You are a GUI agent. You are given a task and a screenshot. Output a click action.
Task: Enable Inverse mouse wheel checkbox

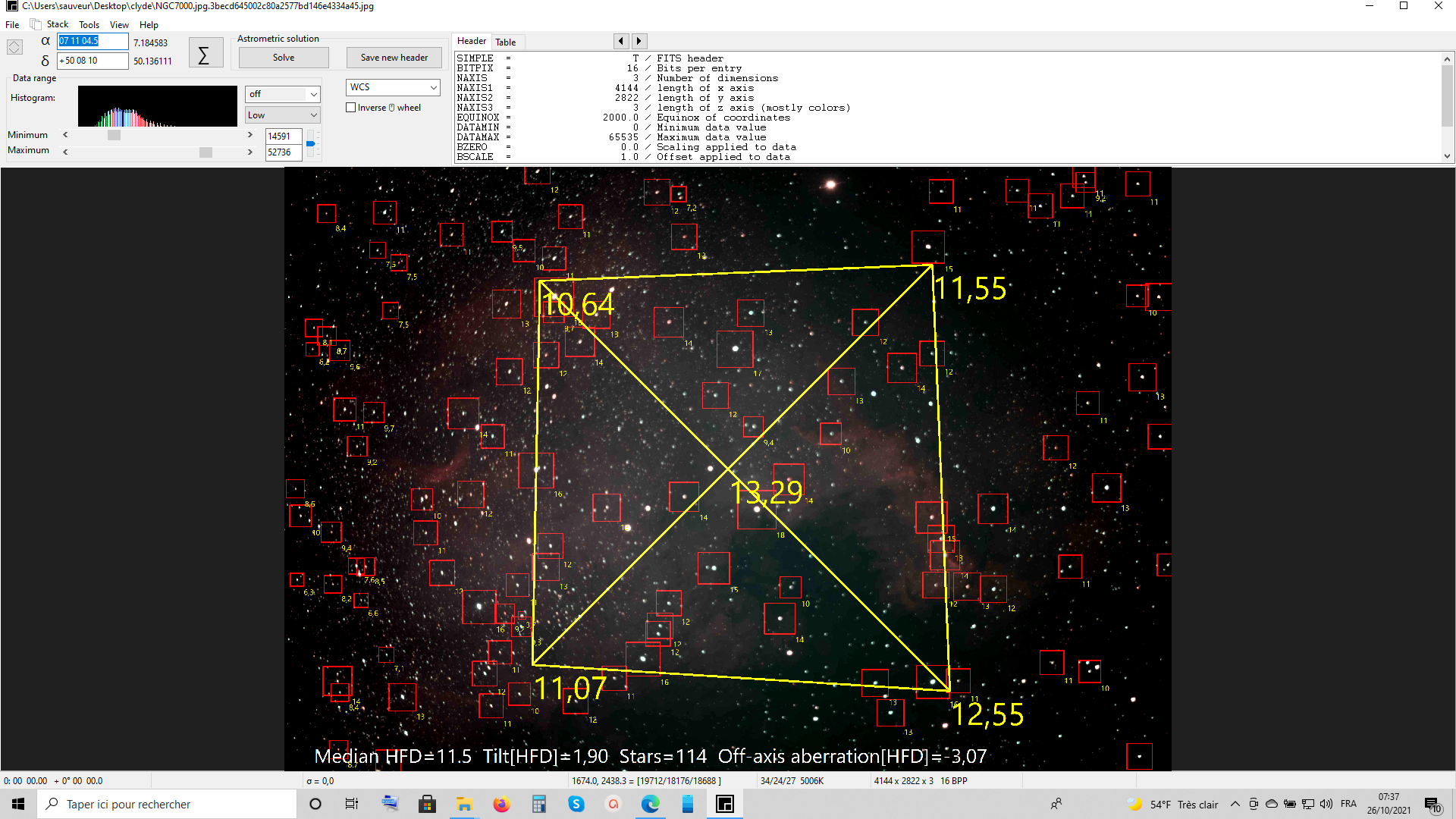[351, 108]
